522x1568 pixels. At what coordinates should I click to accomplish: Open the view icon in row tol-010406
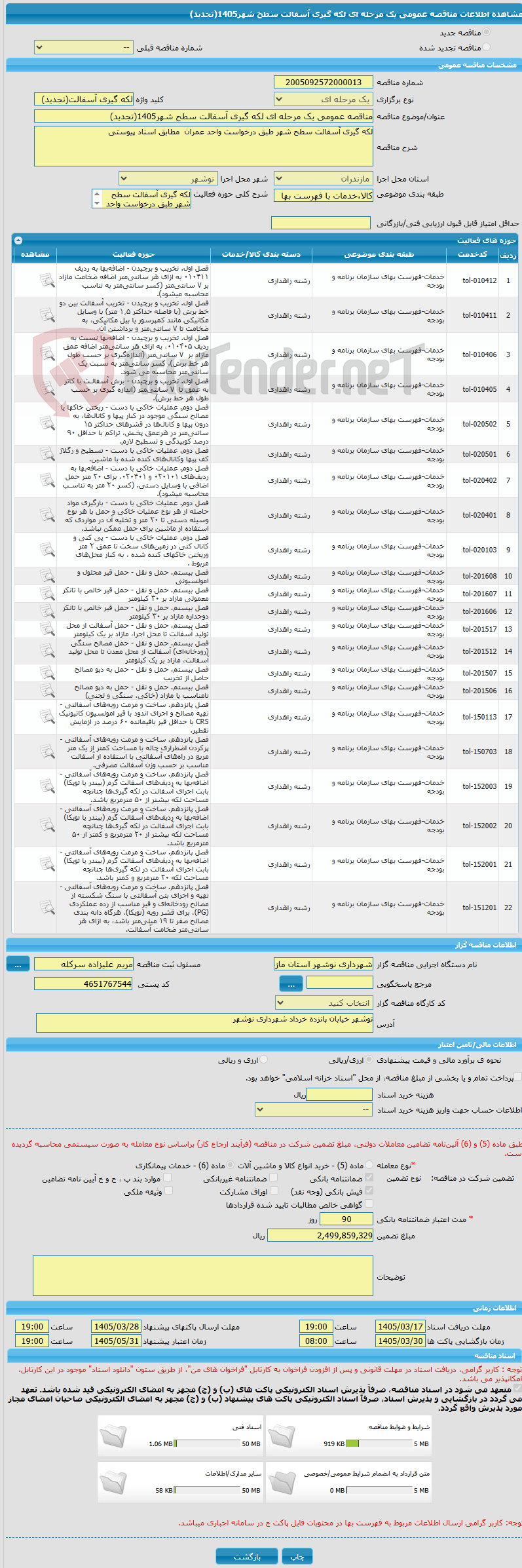47,355
